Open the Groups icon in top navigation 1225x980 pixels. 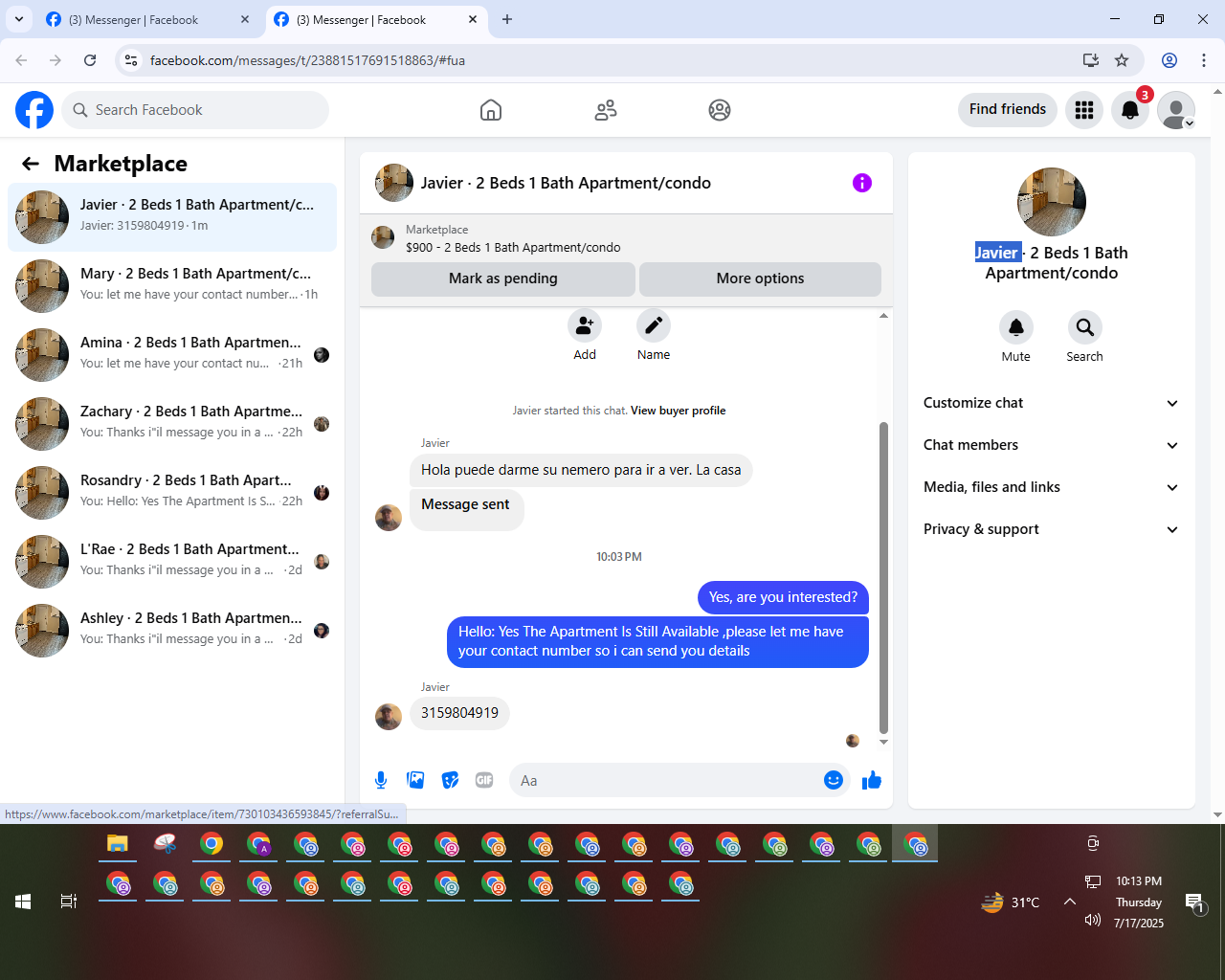pos(720,110)
